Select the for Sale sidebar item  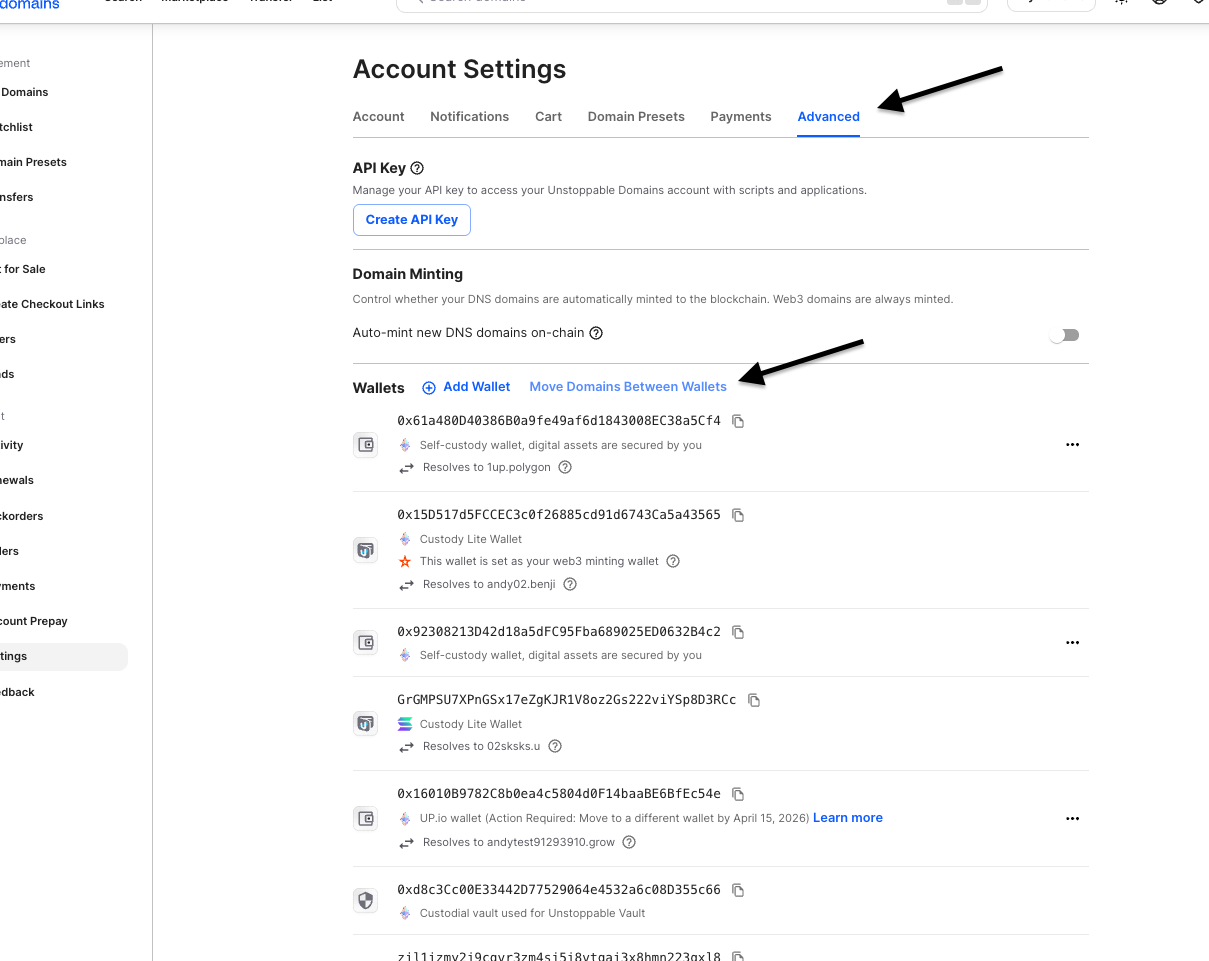23,269
